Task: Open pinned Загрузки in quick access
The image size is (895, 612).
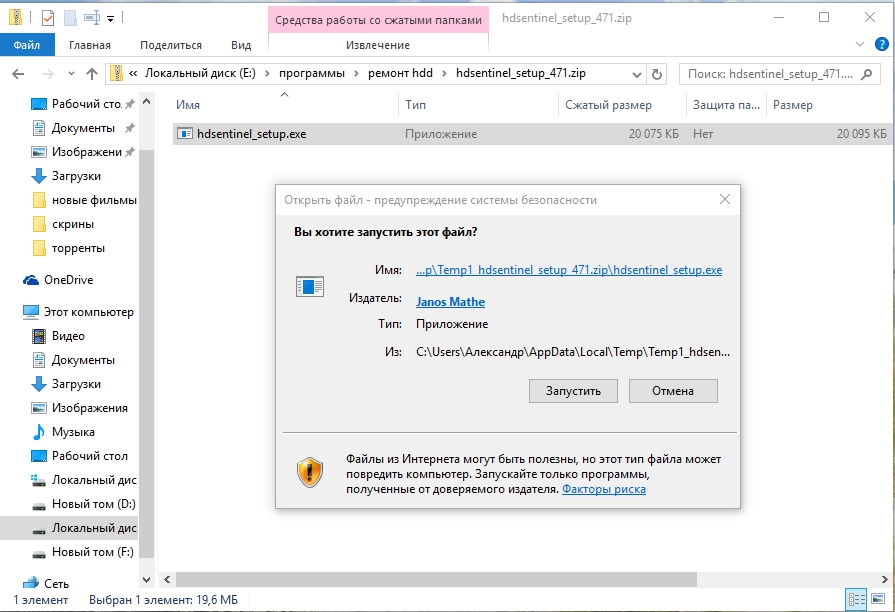Action: point(76,176)
